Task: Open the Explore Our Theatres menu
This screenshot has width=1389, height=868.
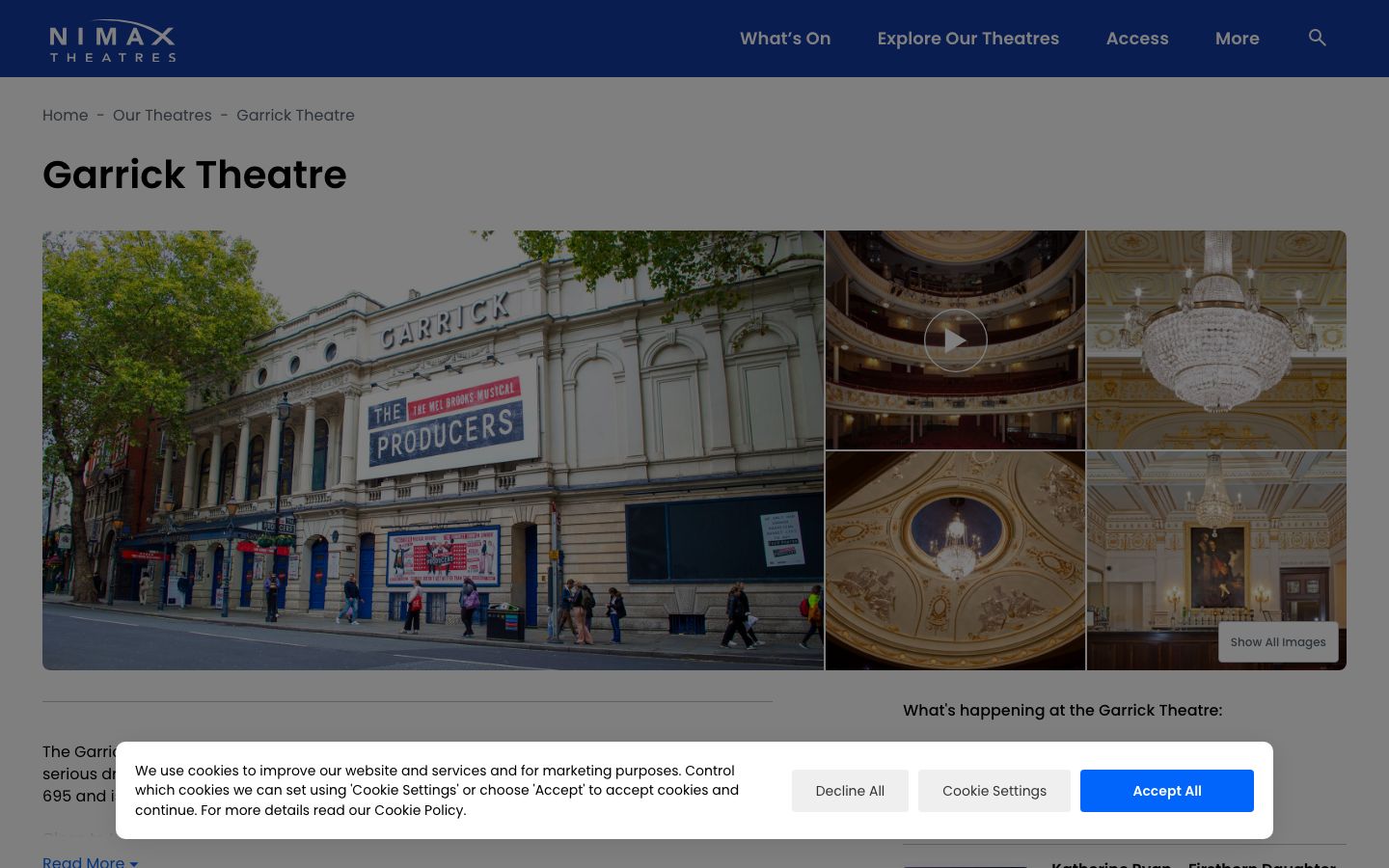Action: [x=968, y=39]
